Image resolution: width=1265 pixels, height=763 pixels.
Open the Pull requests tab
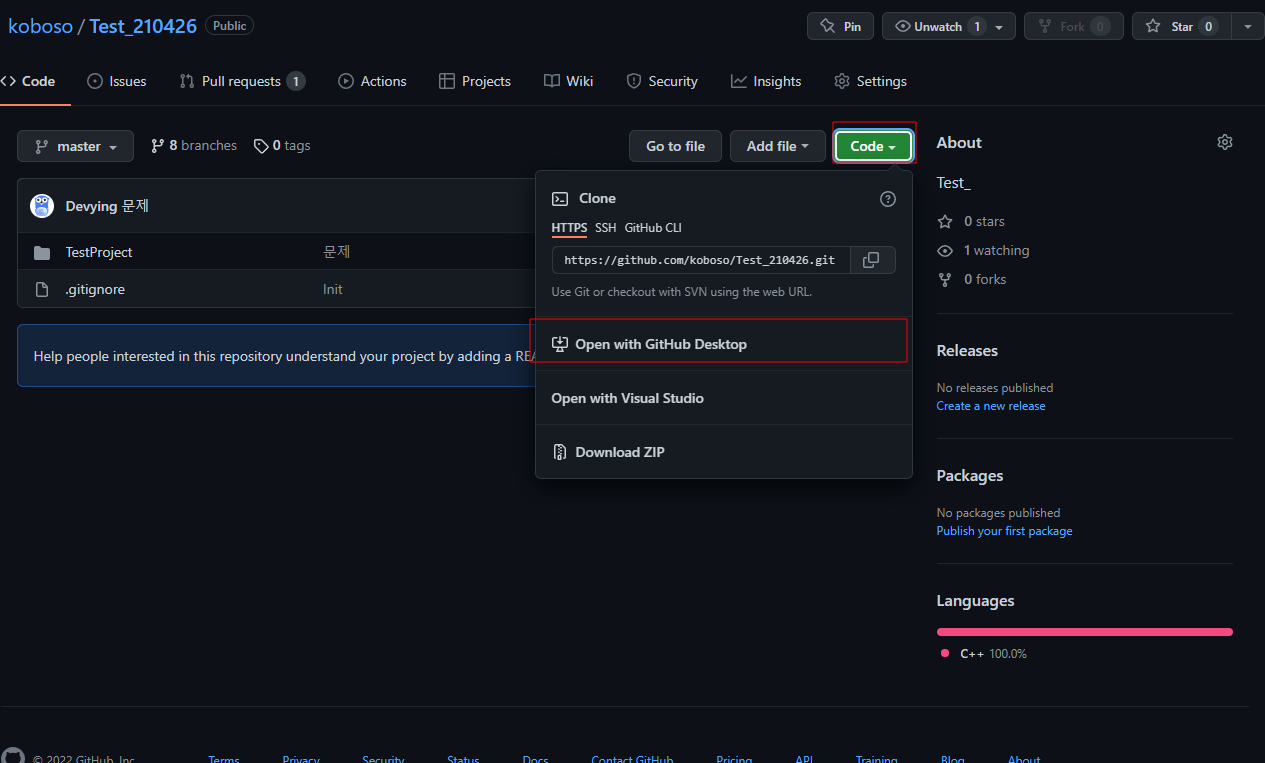pos(242,81)
